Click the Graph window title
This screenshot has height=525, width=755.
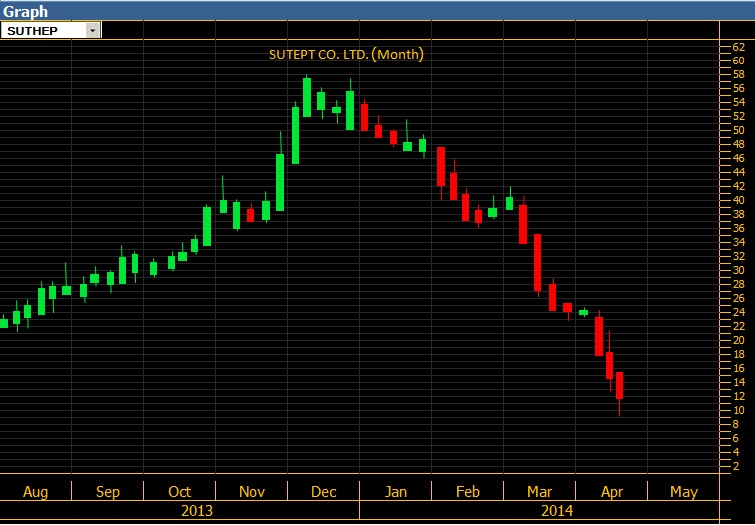tap(26, 11)
